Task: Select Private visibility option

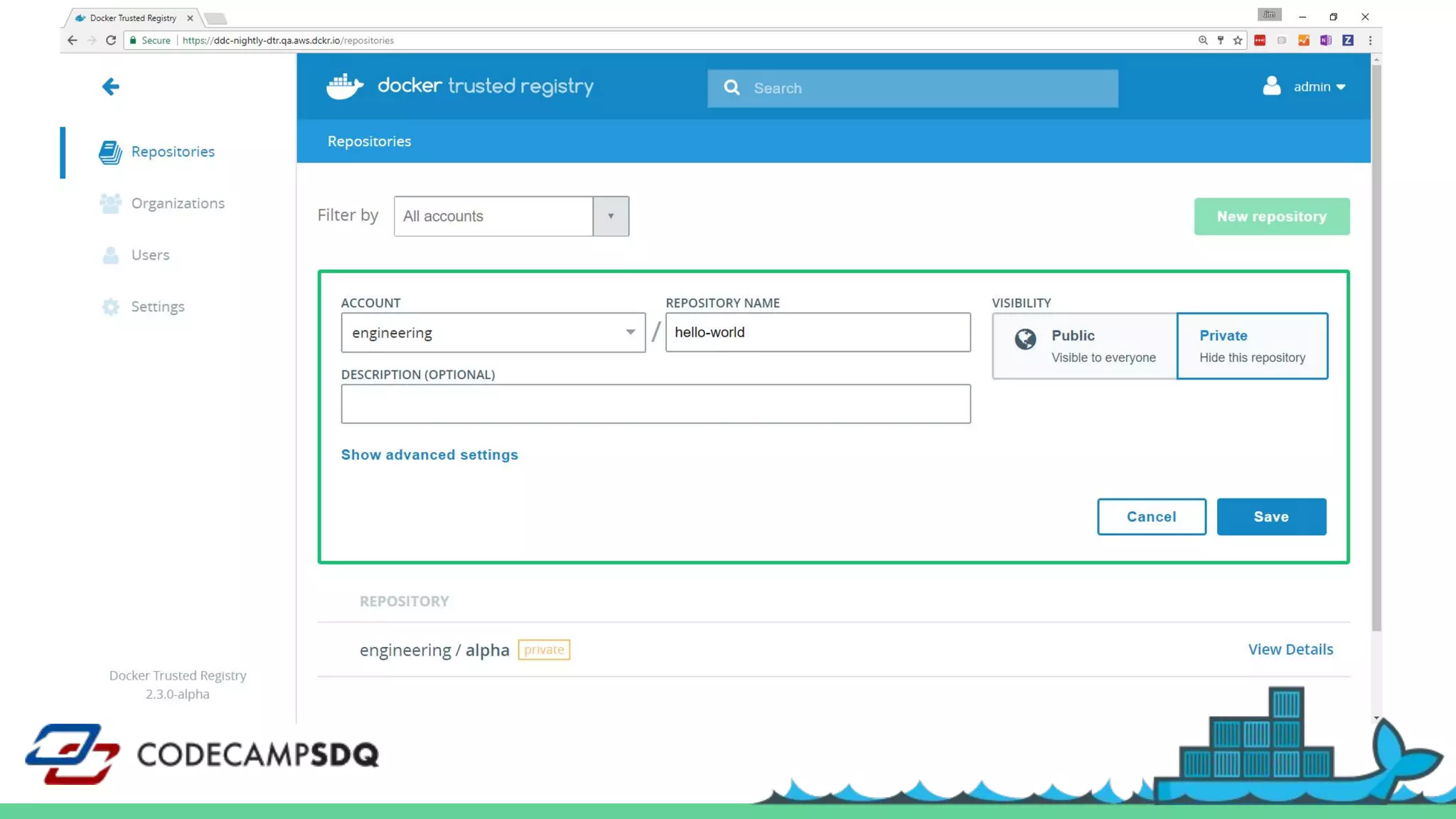Action: [1252, 346]
